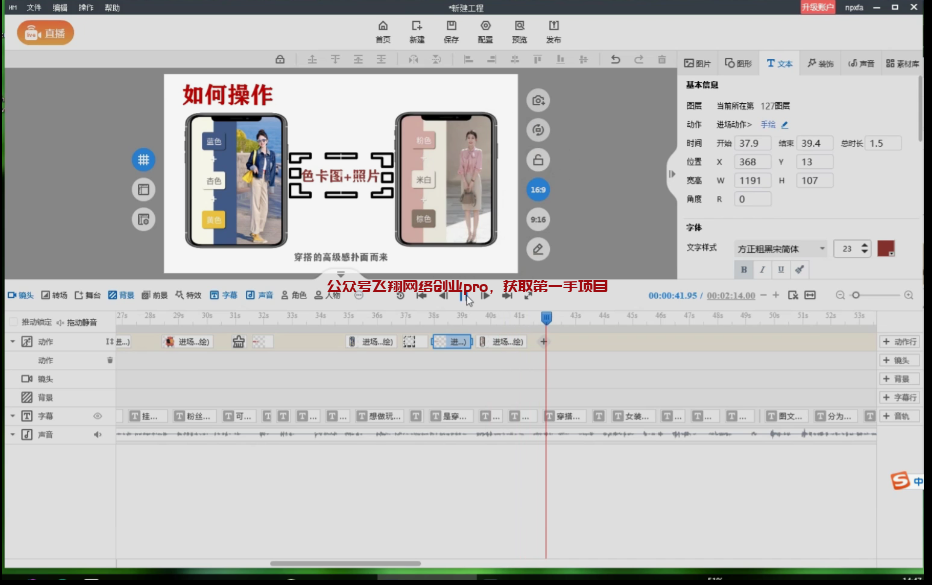Collapse the 动作 track with its arrow

(13, 342)
